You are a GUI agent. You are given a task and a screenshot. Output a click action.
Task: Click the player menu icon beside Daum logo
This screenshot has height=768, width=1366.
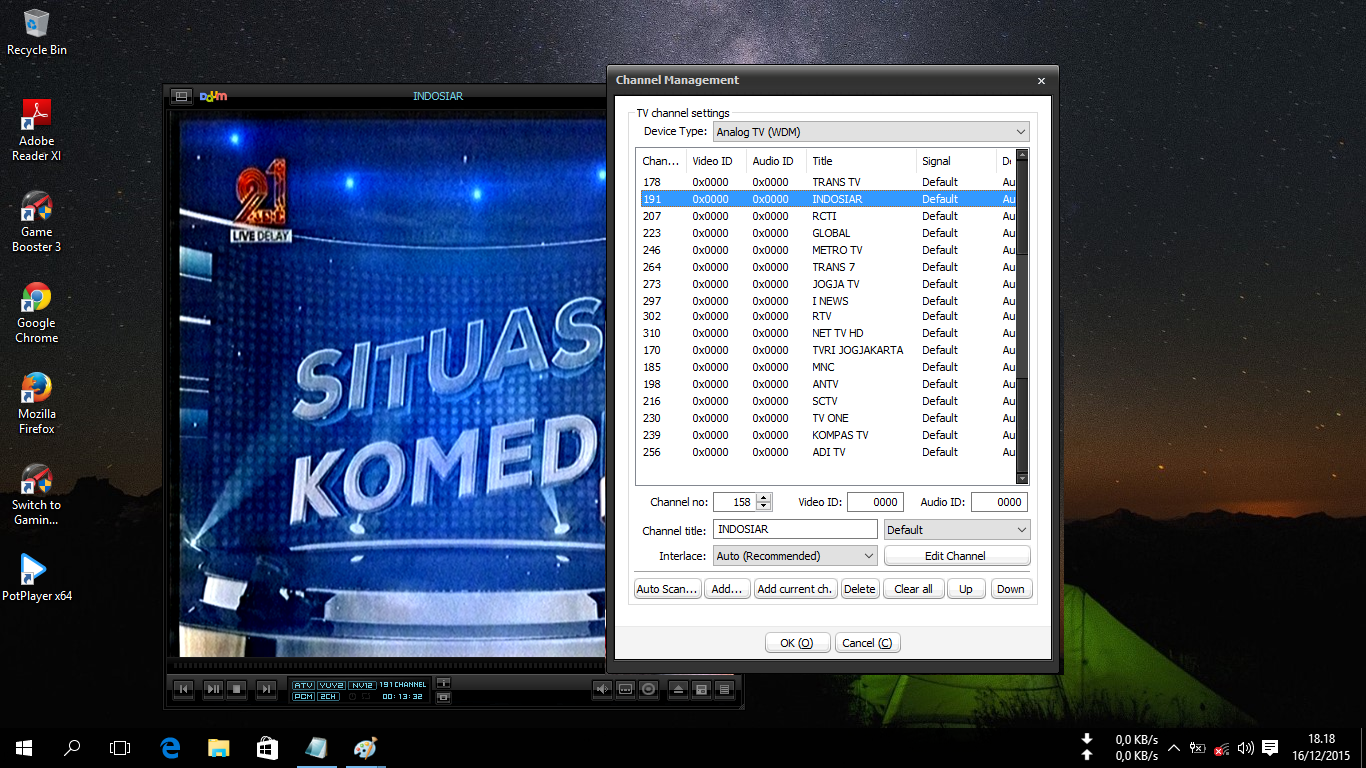(x=181, y=96)
